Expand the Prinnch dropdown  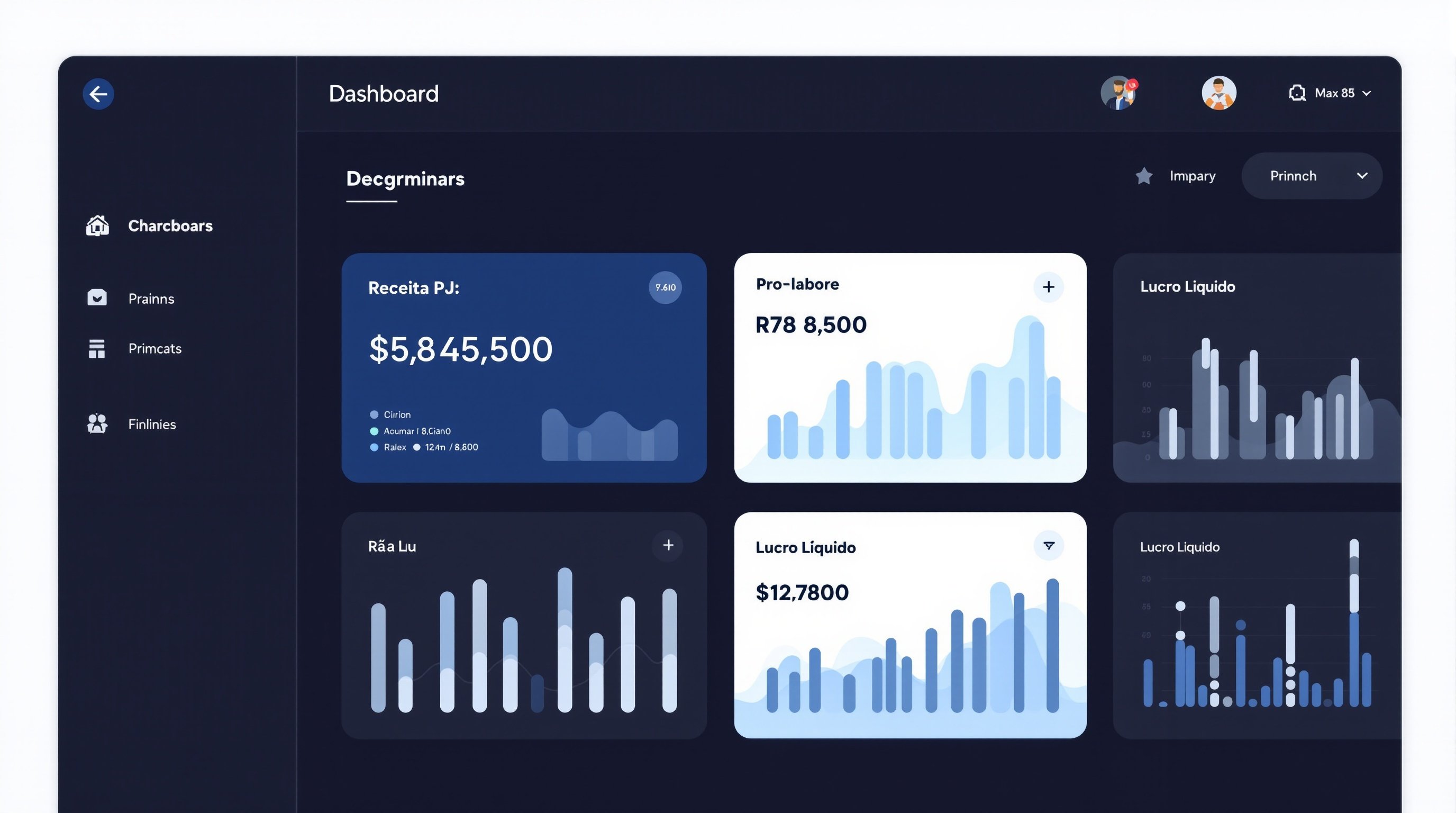pos(1312,176)
